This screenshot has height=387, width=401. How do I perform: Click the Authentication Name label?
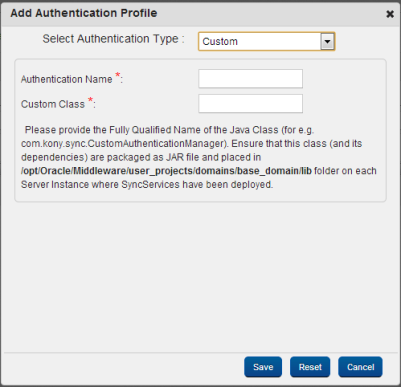[x=66, y=79]
